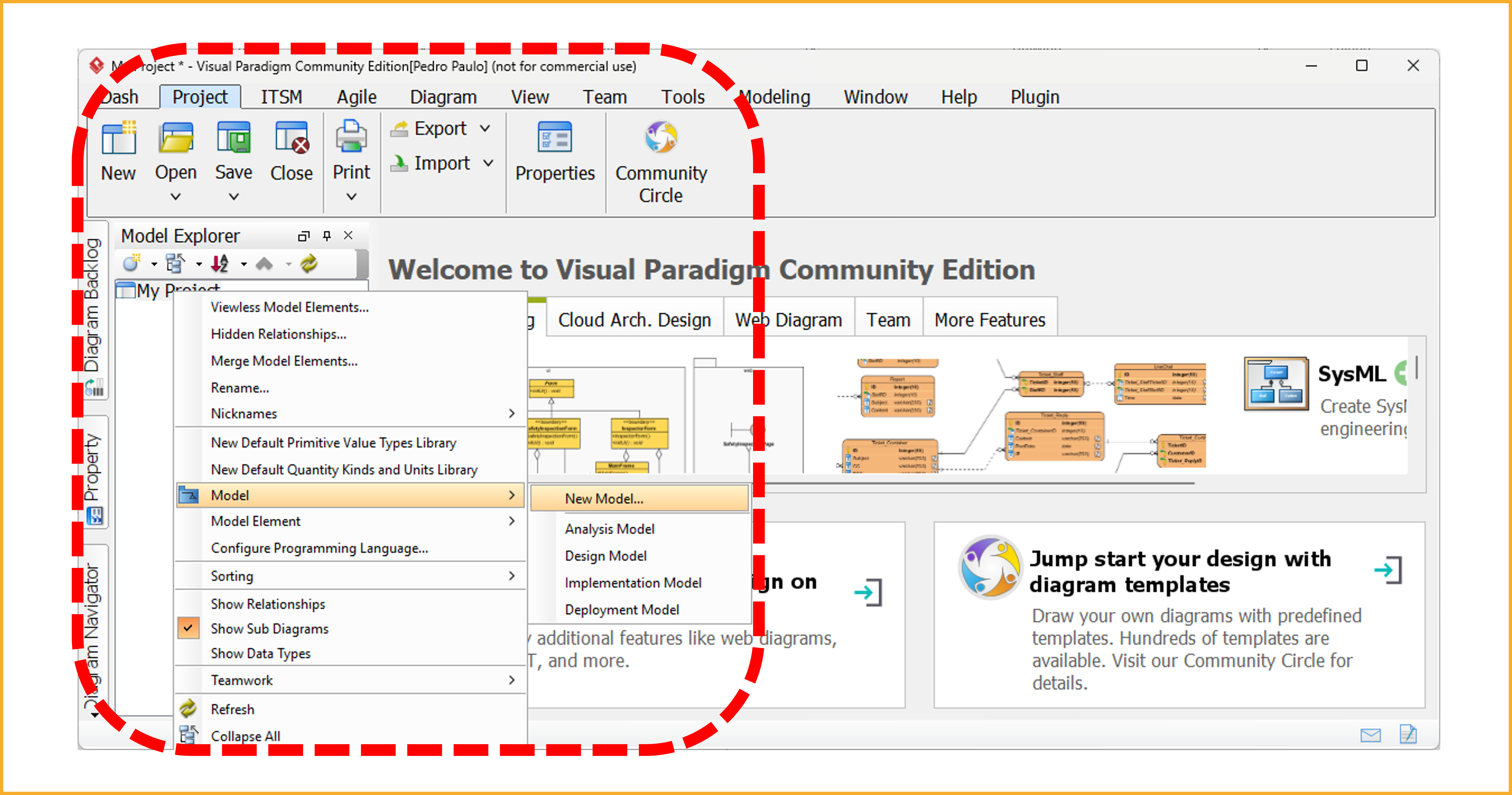Click Configure Programming Language... entry

tap(350, 548)
